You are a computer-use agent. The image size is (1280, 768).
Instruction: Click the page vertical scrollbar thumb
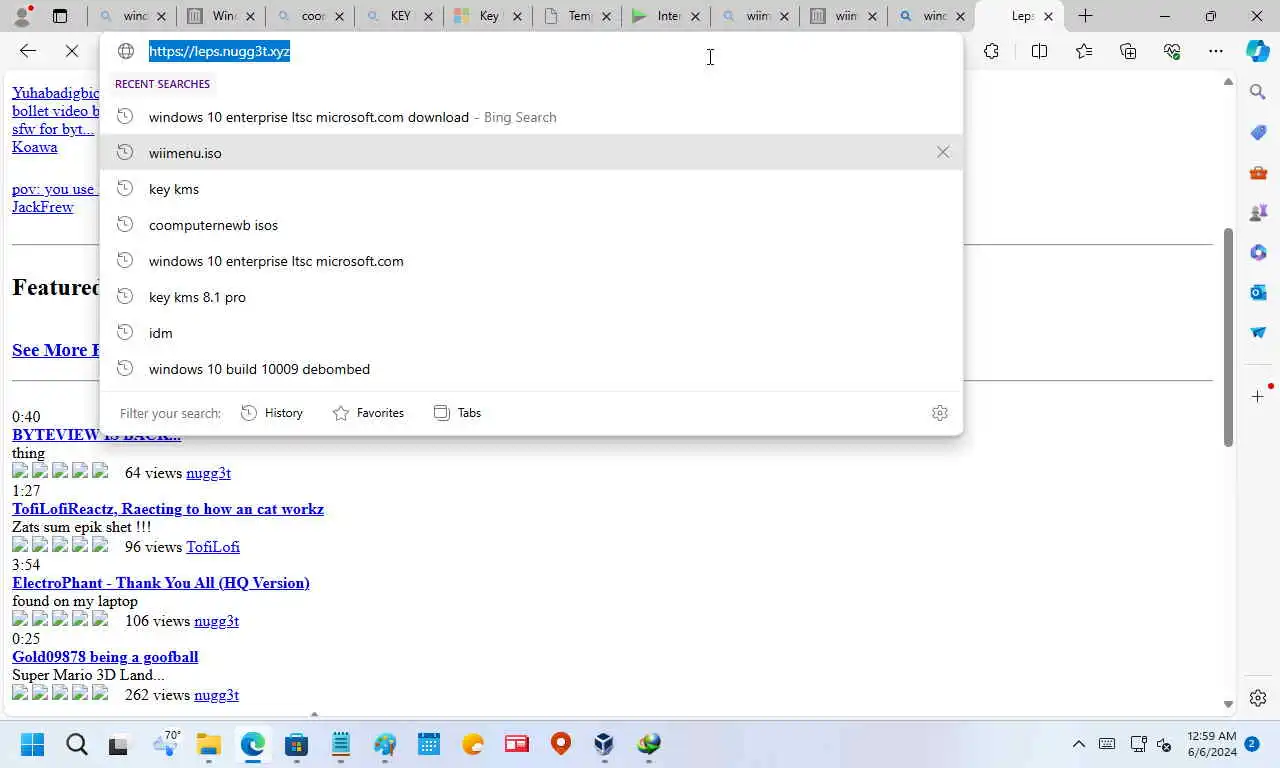1228,337
